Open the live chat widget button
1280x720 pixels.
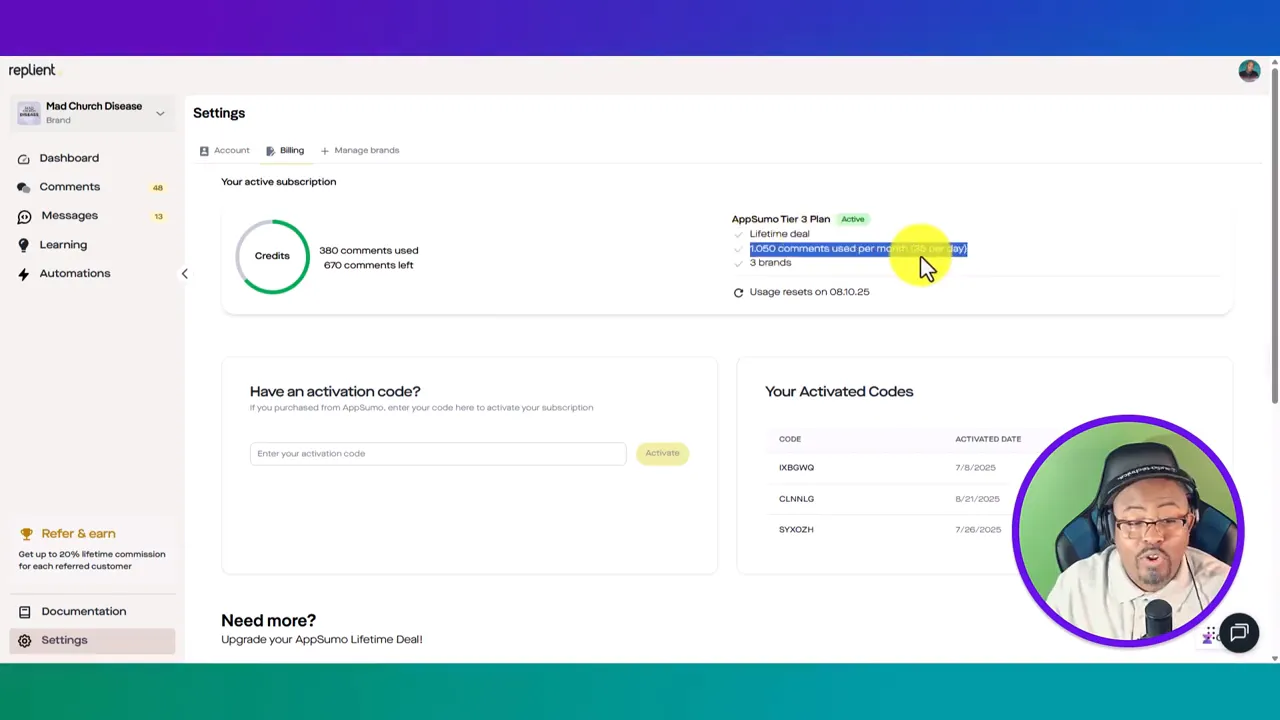[x=1239, y=632]
